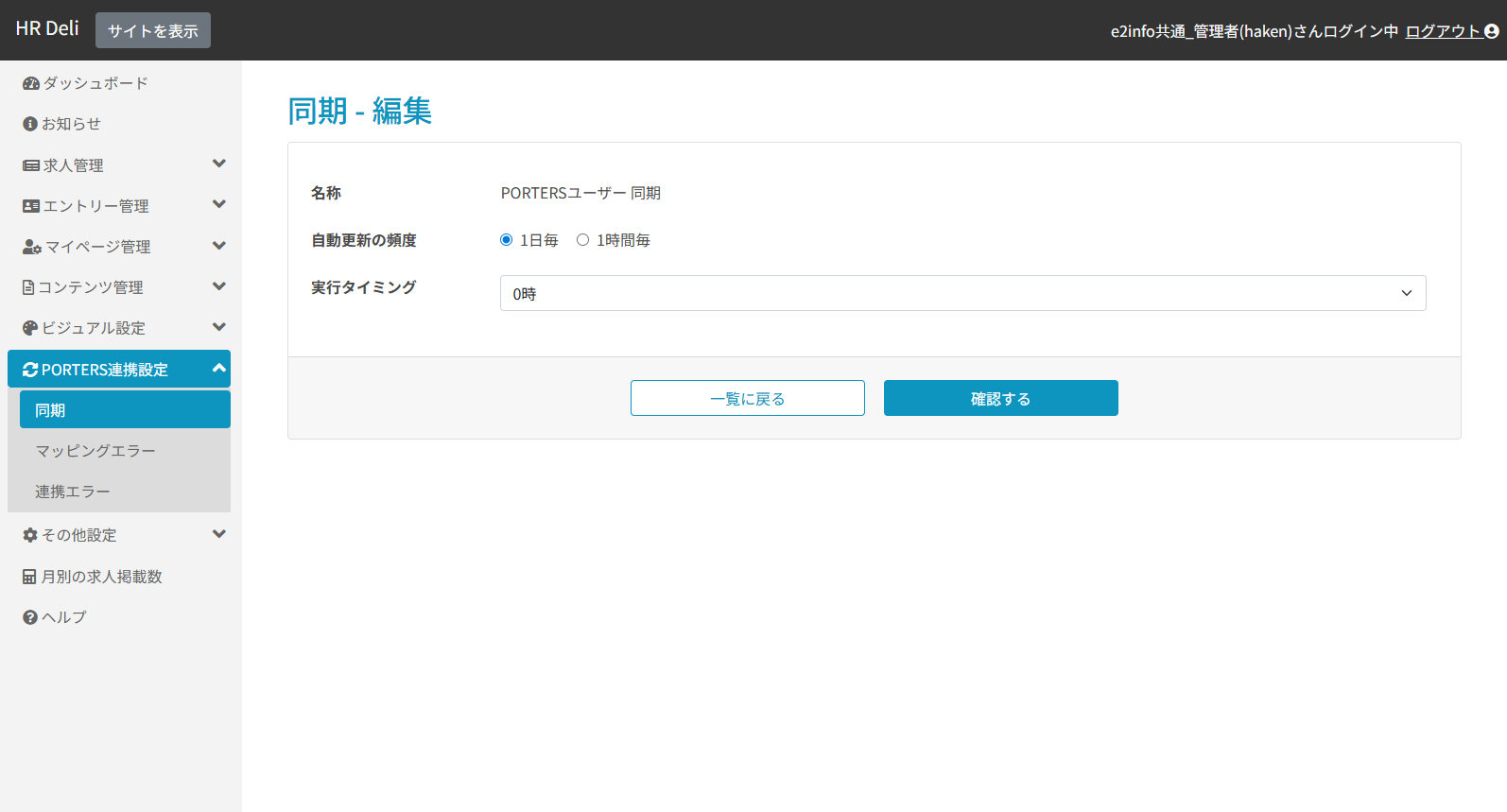Screen dimensions: 1507x812
Task: Click the マイページ管理 user-gear icon
Action: (x=32, y=247)
